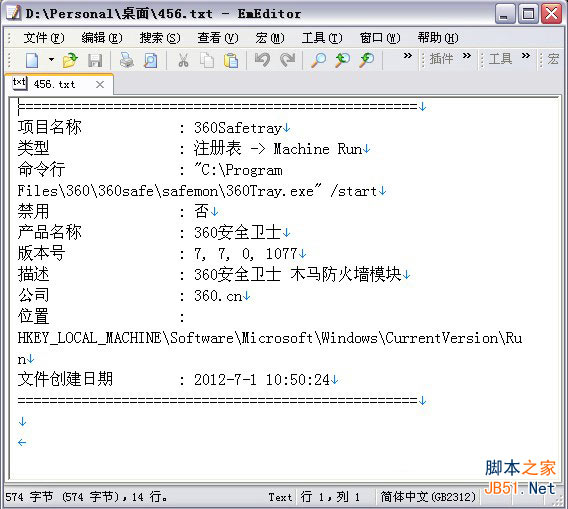Viewport: 568px width, 509px height.
Task: Open the New file dropdown arrow
Action: point(51,59)
